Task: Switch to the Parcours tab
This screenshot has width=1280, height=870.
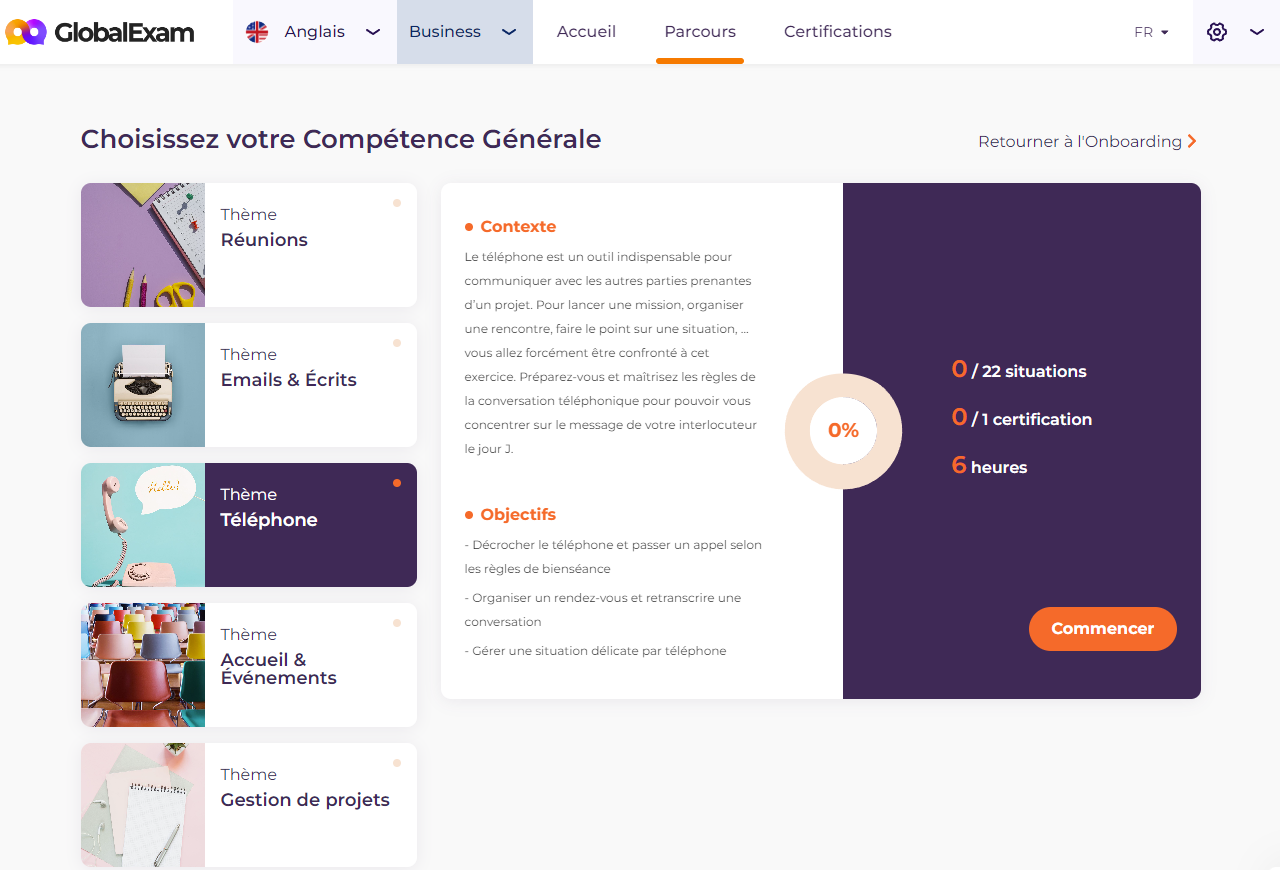Action: [x=700, y=32]
